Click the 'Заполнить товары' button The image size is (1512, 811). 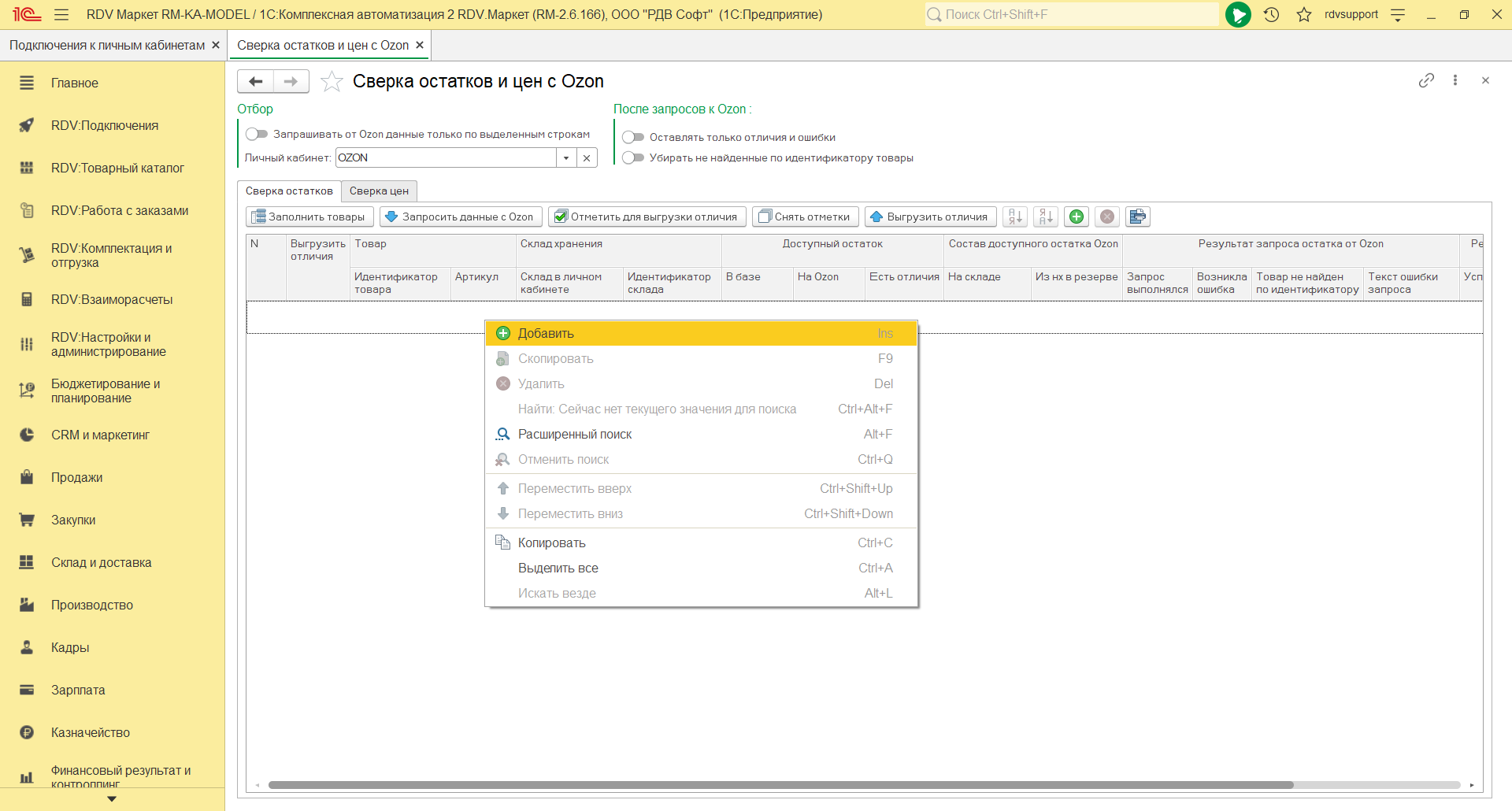click(x=309, y=217)
